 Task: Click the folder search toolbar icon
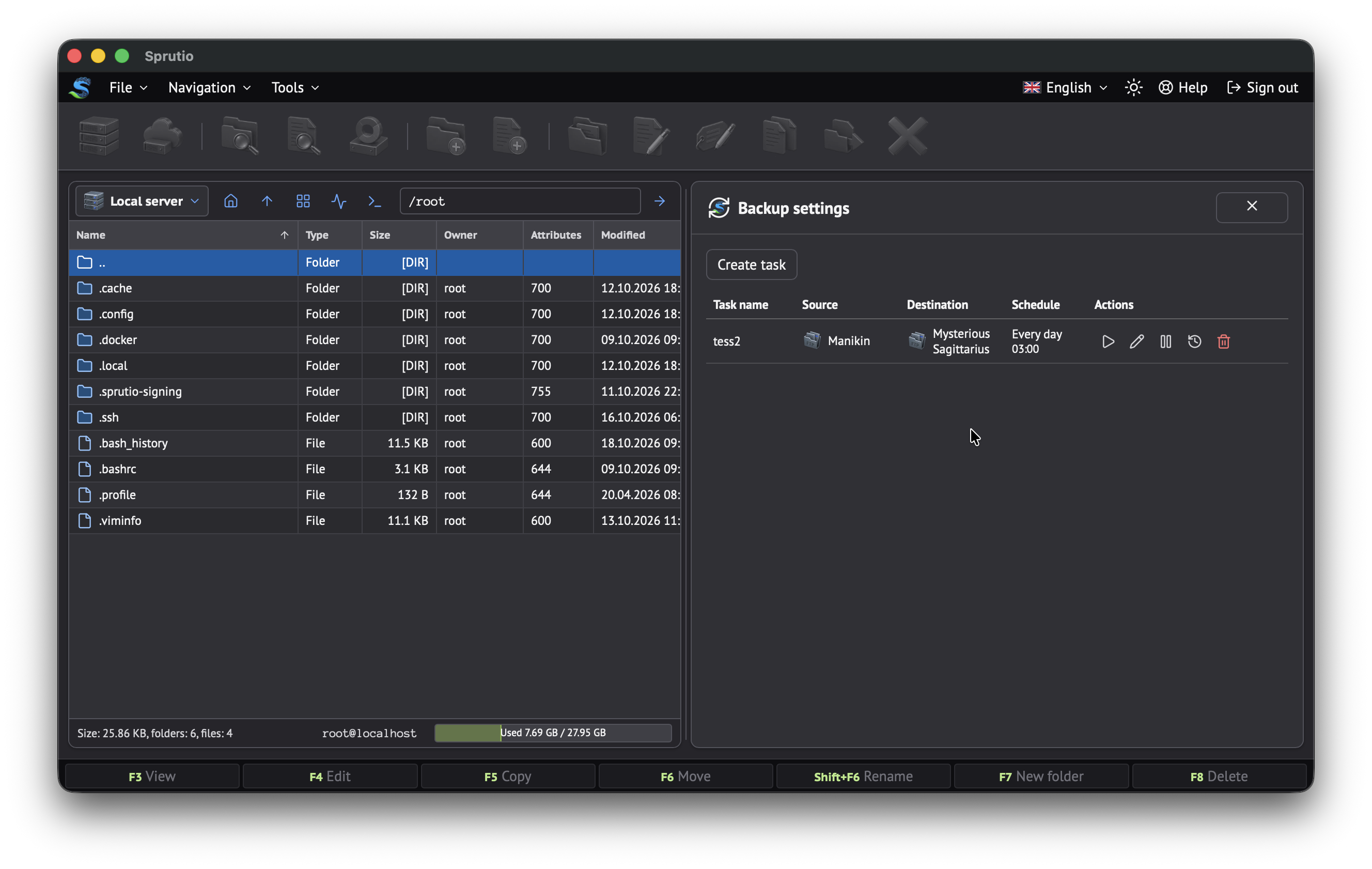tap(240, 136)
